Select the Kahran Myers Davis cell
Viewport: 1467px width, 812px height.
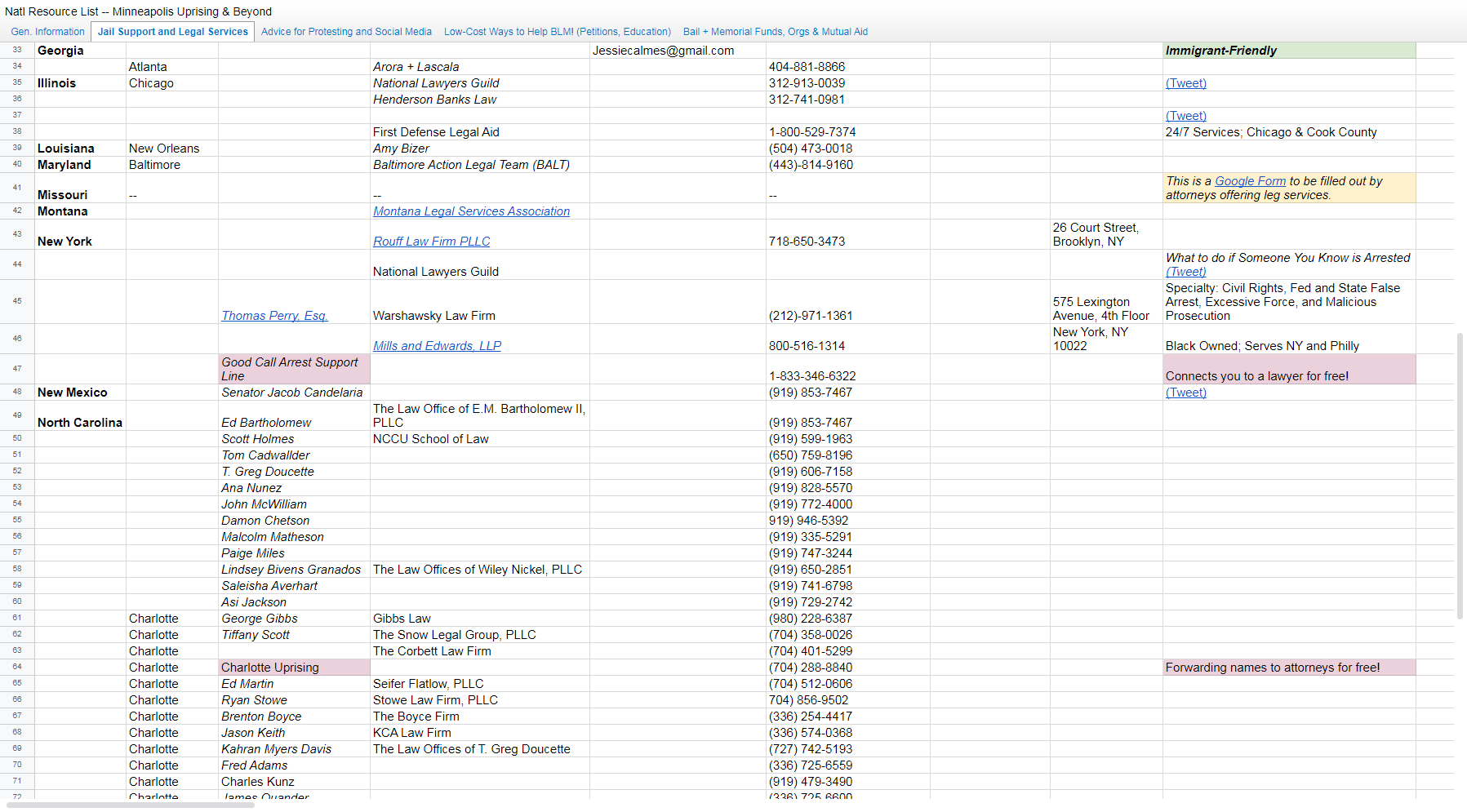294,749
